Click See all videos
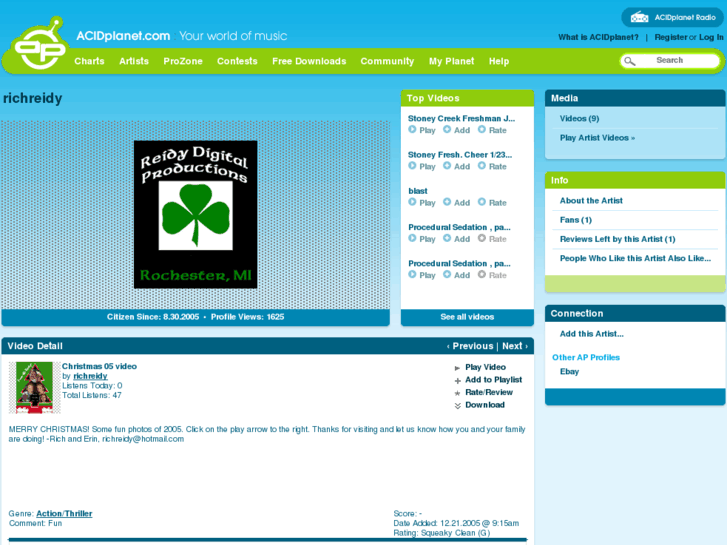Screen dimensions: 727x545 pyautogui.click(x=467, y=317)
